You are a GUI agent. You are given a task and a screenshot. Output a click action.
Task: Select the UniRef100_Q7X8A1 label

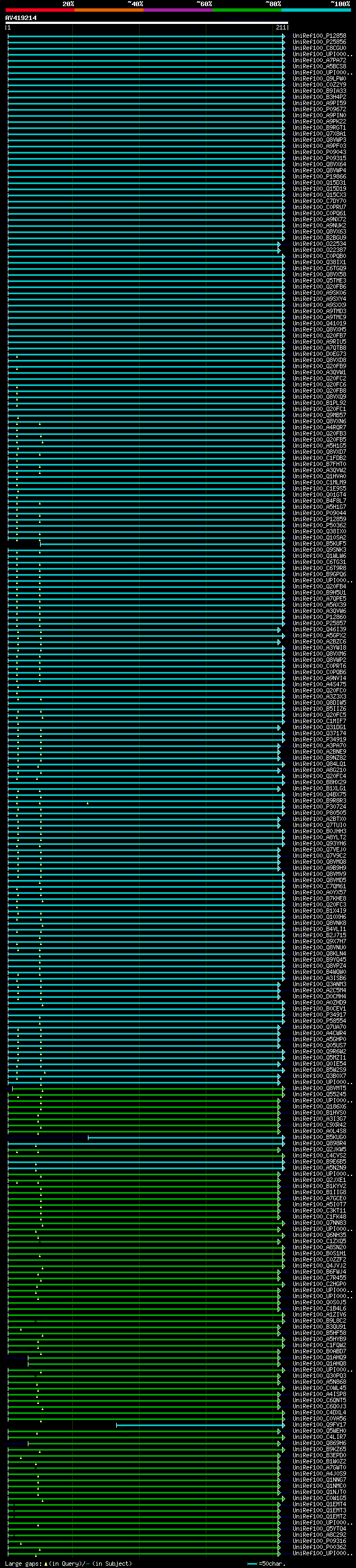[319, 134]
